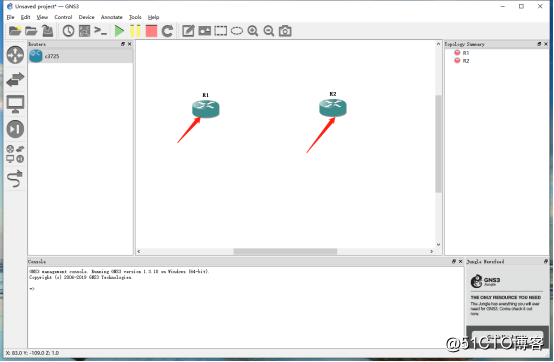Undock the Console panel

(x=454, y=262)
